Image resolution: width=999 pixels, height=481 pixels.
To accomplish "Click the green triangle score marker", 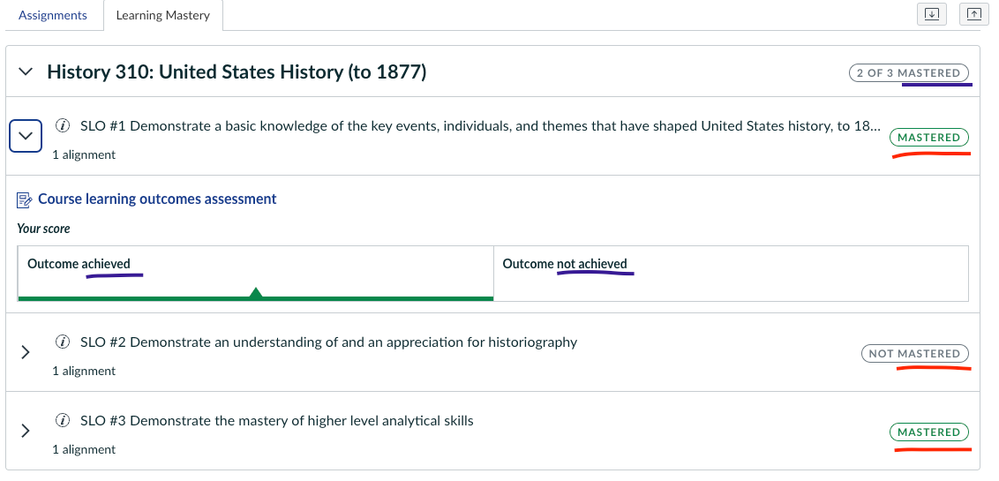I will click(x=256, y=293).
